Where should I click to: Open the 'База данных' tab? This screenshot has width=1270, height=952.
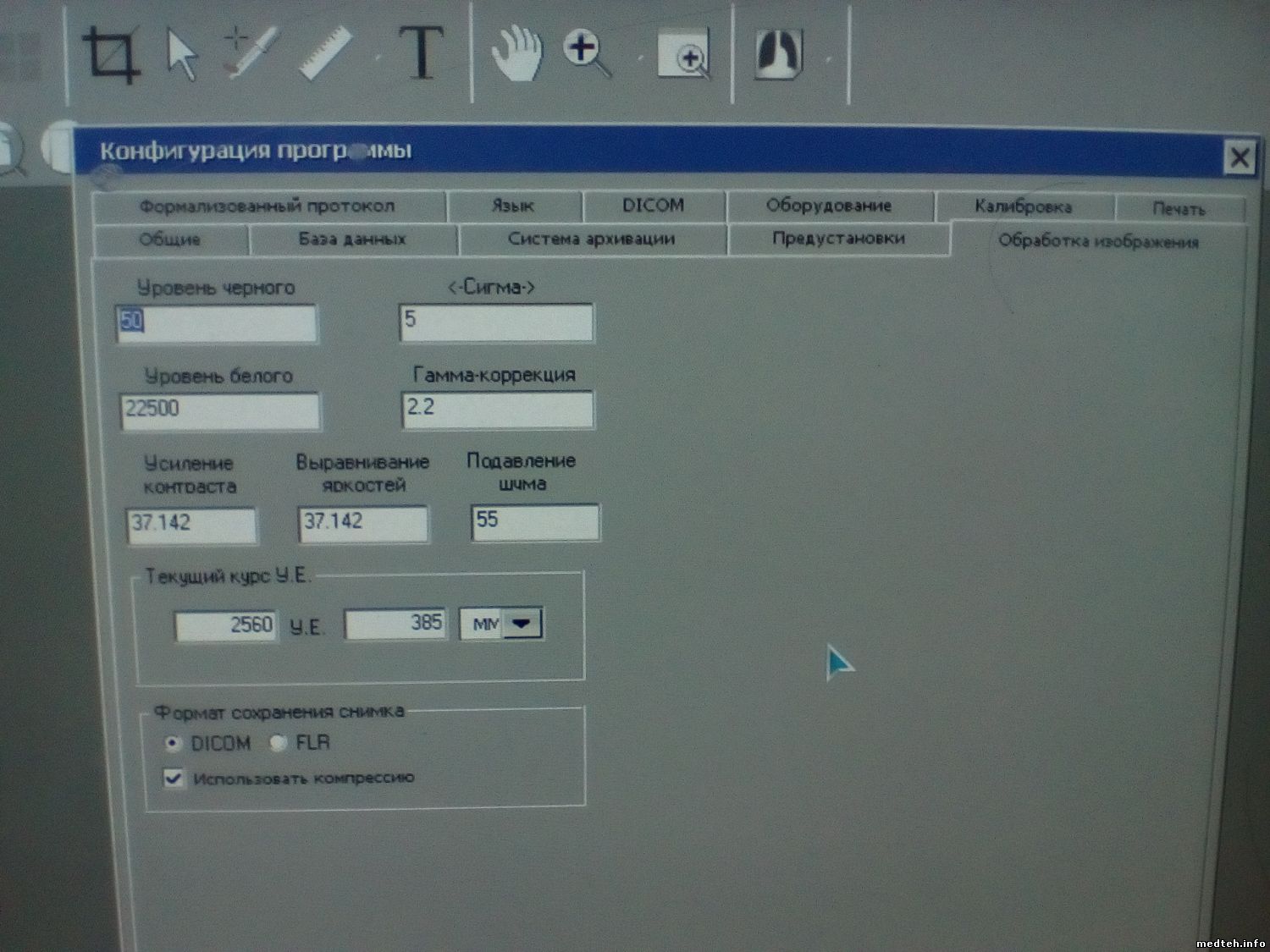tap(352, 239)
